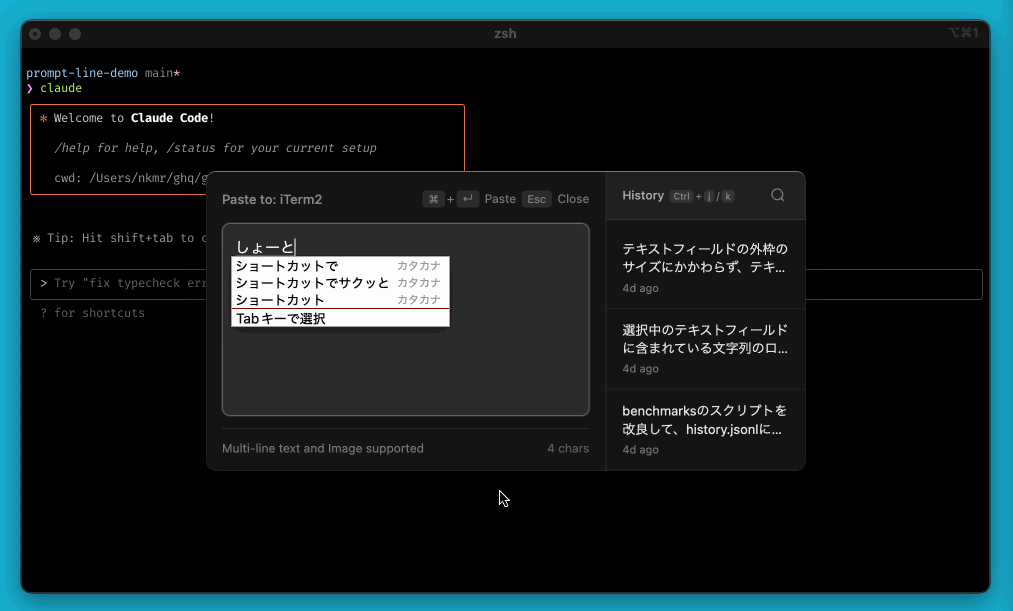The image size is (1013, 611).
Task: Click the Close label in the header
Action: (x=573, y=198)
